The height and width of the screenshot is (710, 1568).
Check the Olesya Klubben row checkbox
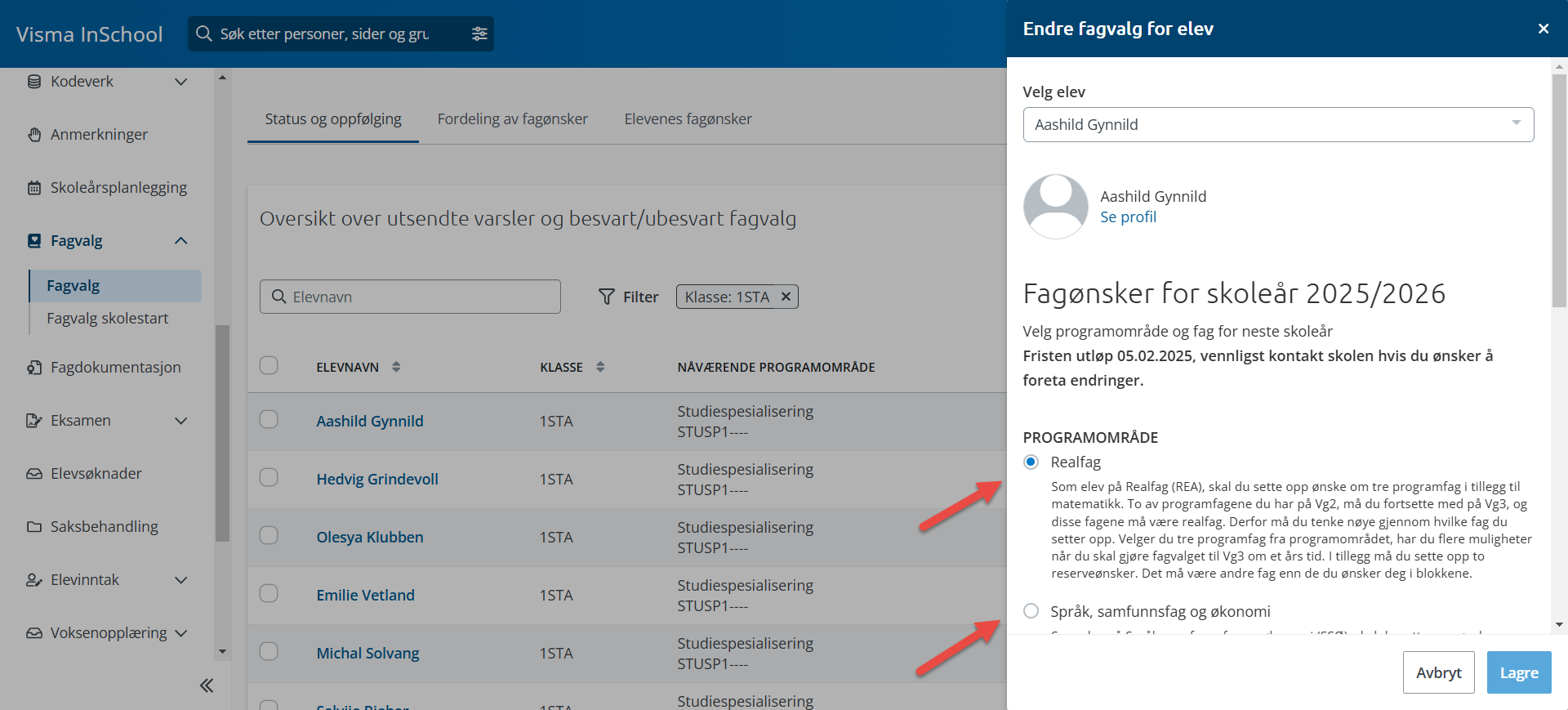point(269,535)
